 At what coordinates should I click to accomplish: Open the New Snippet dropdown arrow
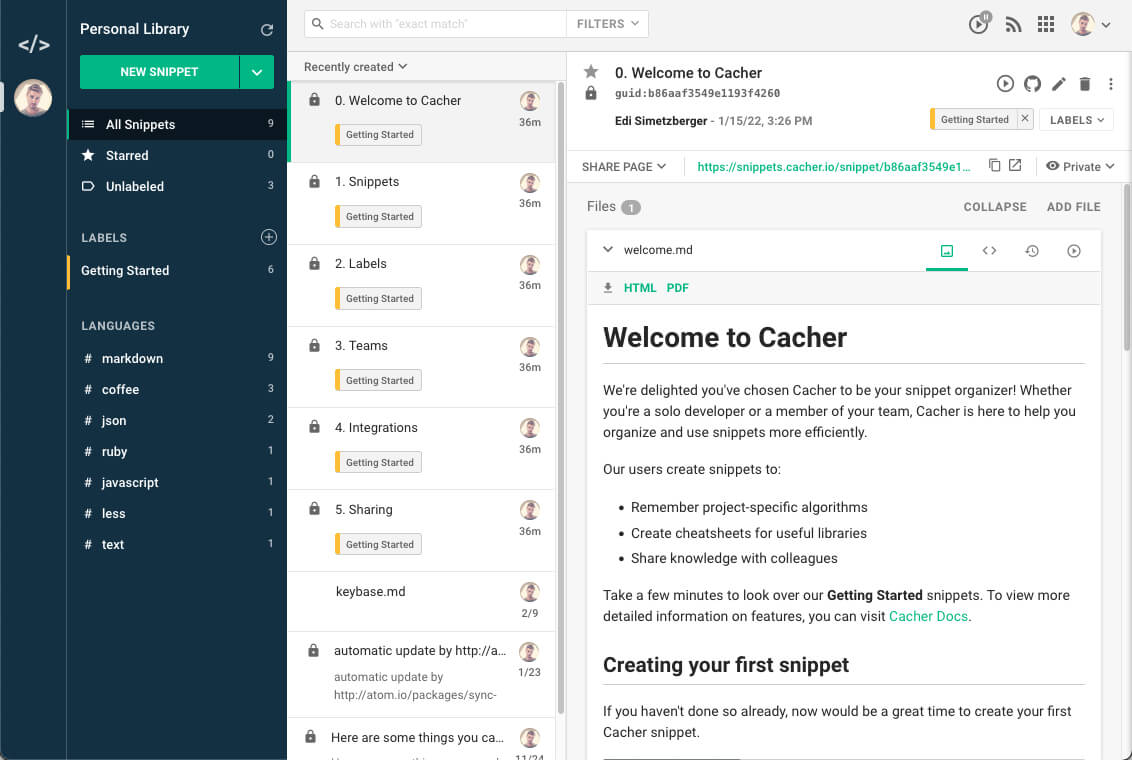(x=257, y=72)
